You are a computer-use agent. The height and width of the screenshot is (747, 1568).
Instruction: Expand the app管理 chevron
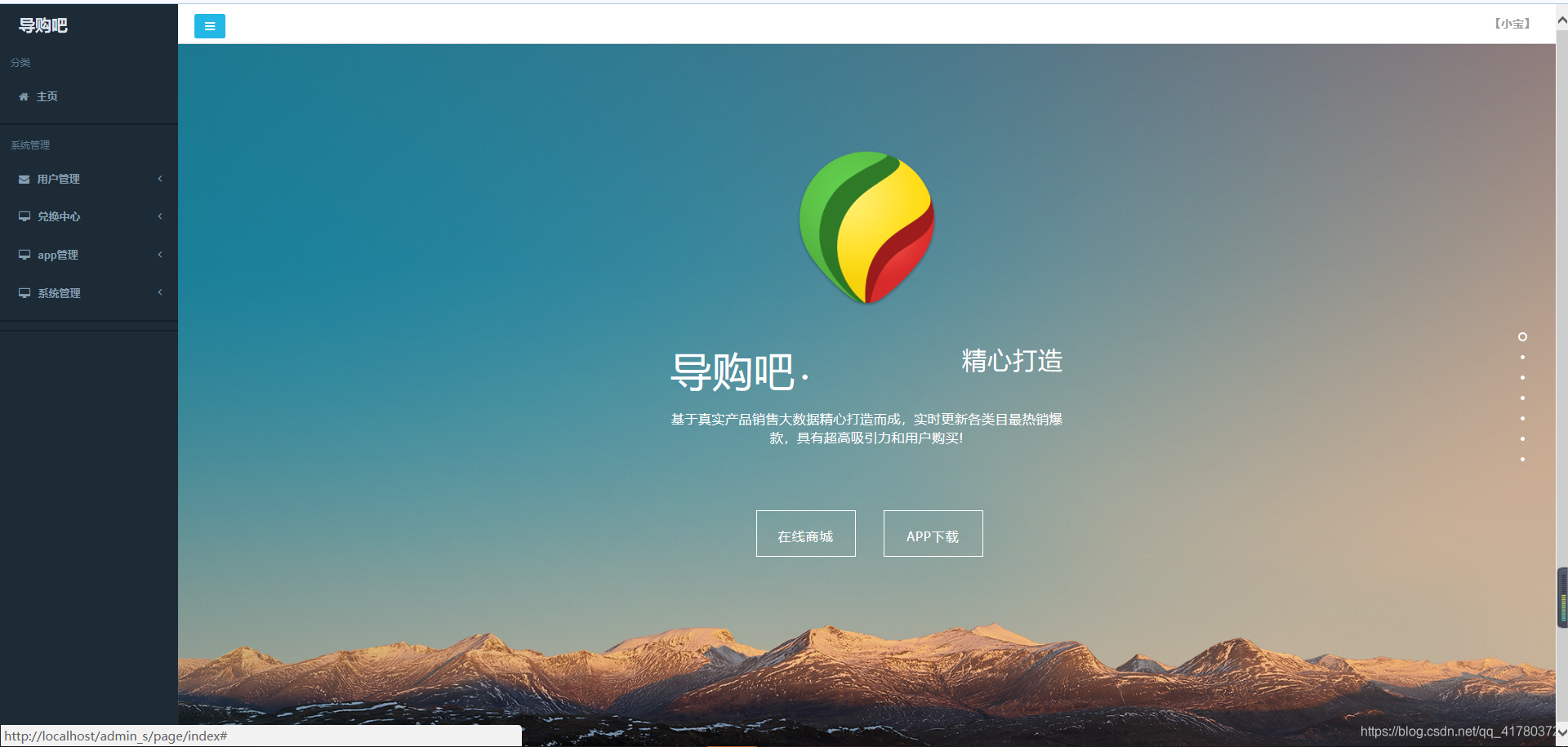pos(160,255)
